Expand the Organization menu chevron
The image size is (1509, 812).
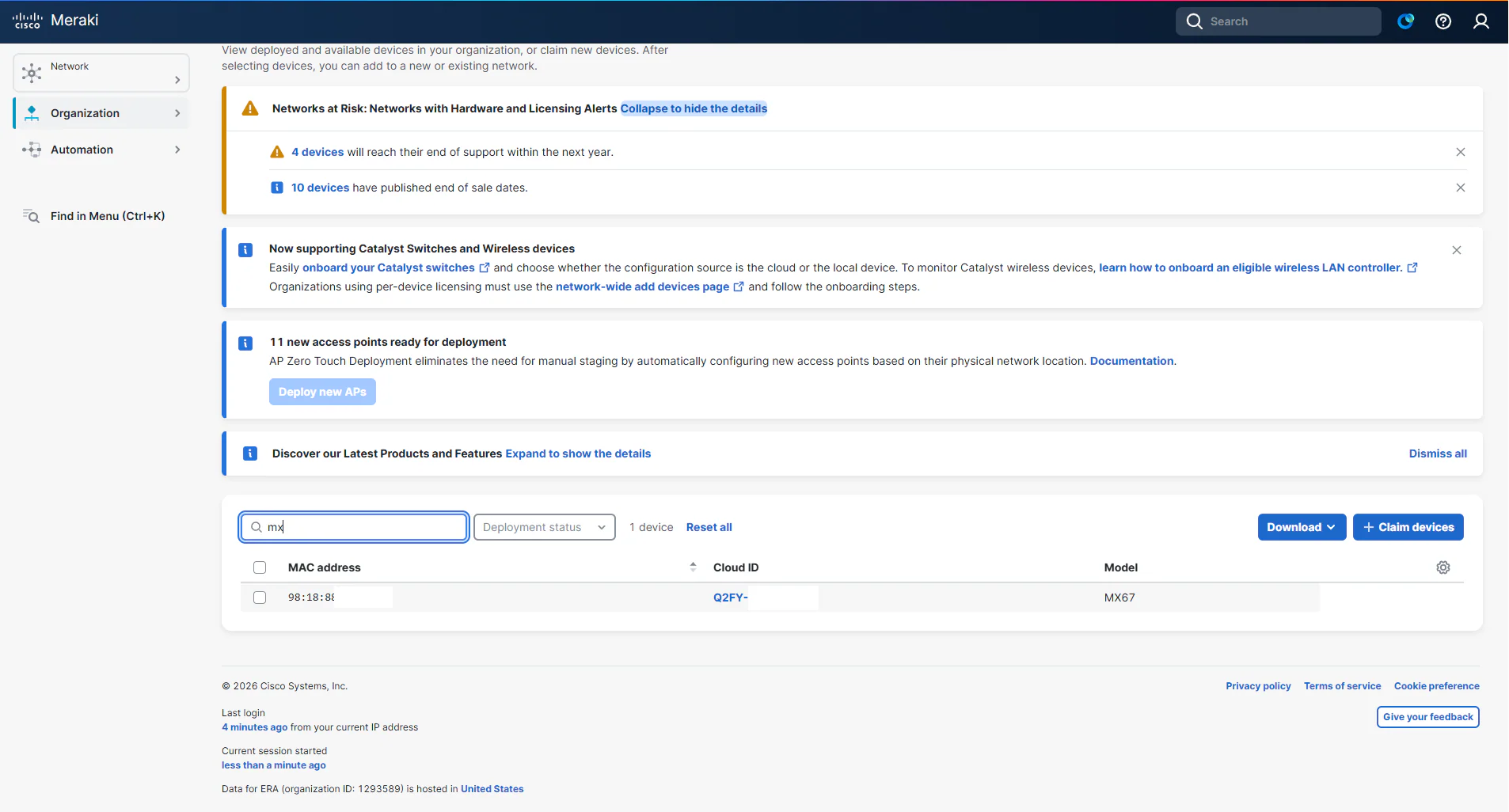pyautogui.click(x=177, y=113)
